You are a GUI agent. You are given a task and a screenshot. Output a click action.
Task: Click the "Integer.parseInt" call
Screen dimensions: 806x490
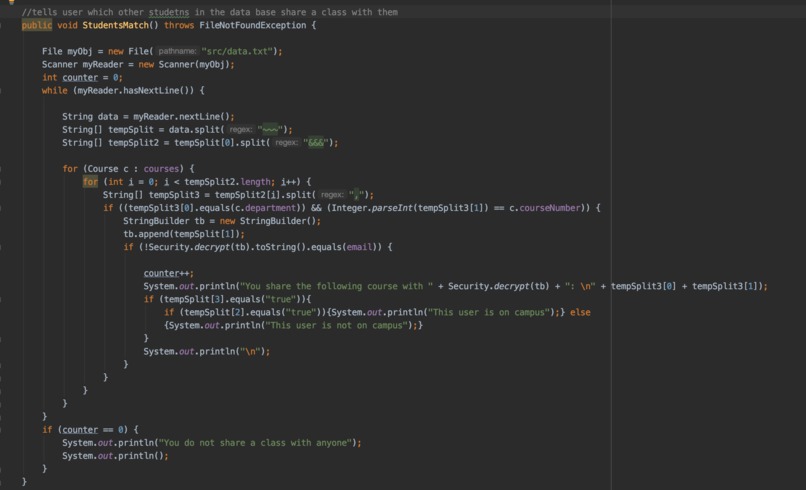click(372, 208)
